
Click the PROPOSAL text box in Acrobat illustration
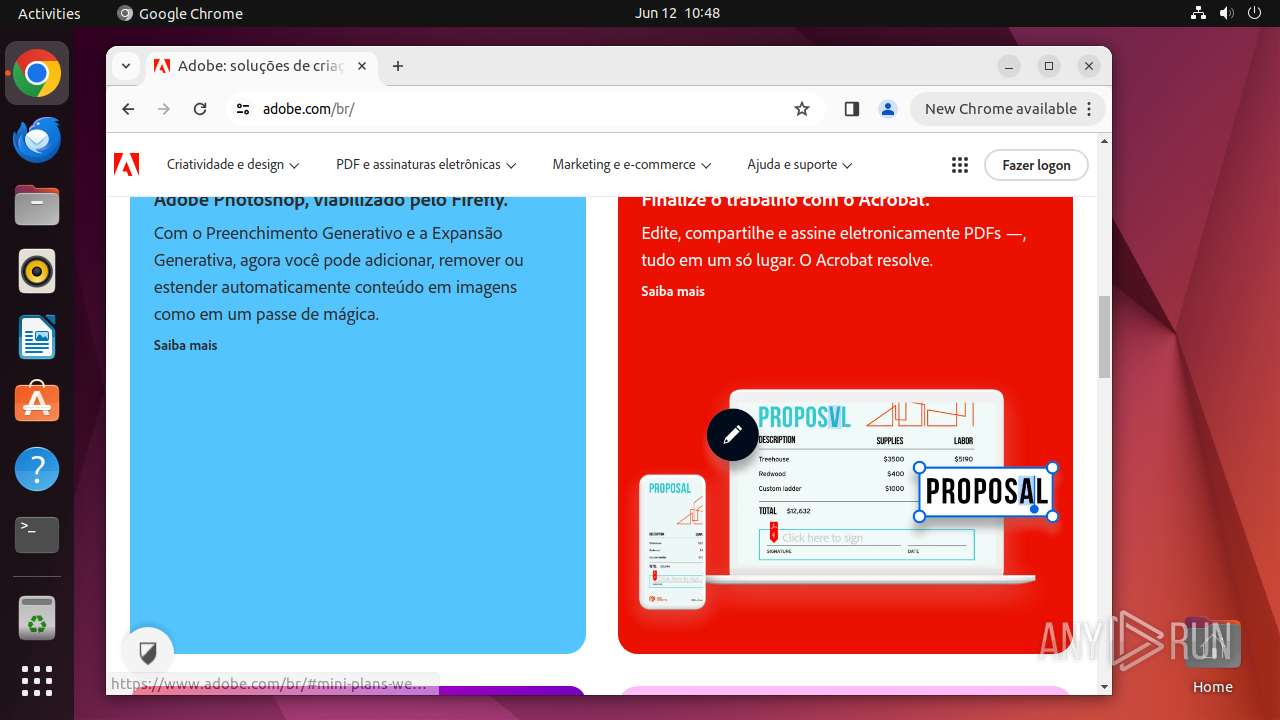click(986, 492)
